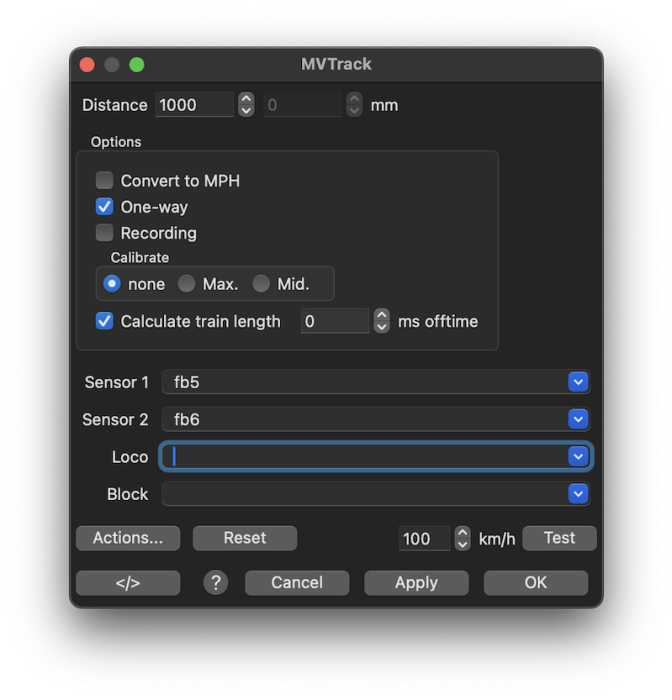Click the Reset button
Image resolution: width=672 pixels, height=700 pixels.
245,538
